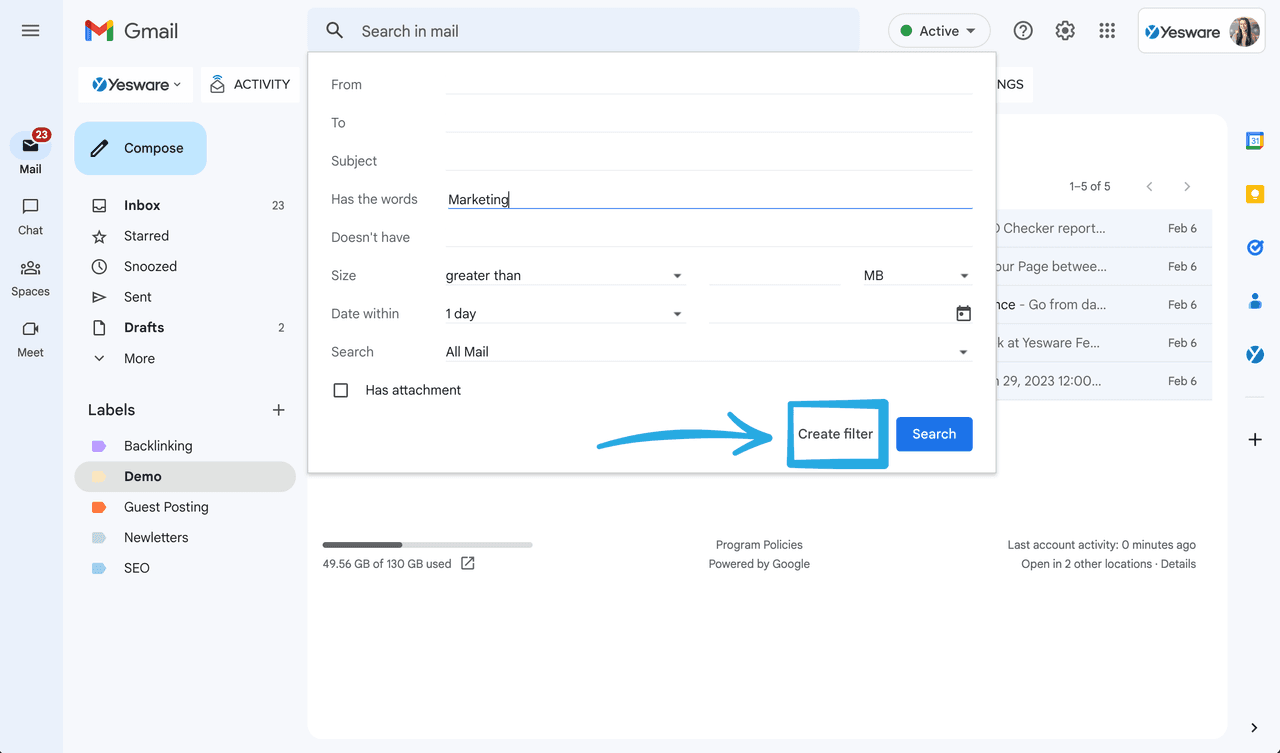Open the 'Date within' 1 day dropdown

pos(565,313)
